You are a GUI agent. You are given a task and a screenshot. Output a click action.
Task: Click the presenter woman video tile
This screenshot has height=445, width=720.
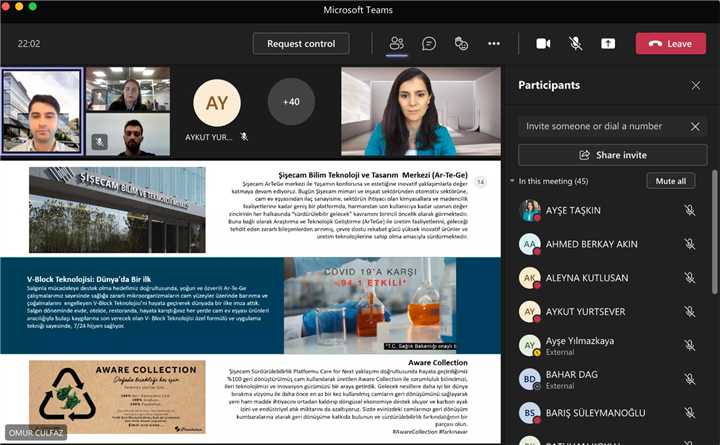tap(421, 111)
